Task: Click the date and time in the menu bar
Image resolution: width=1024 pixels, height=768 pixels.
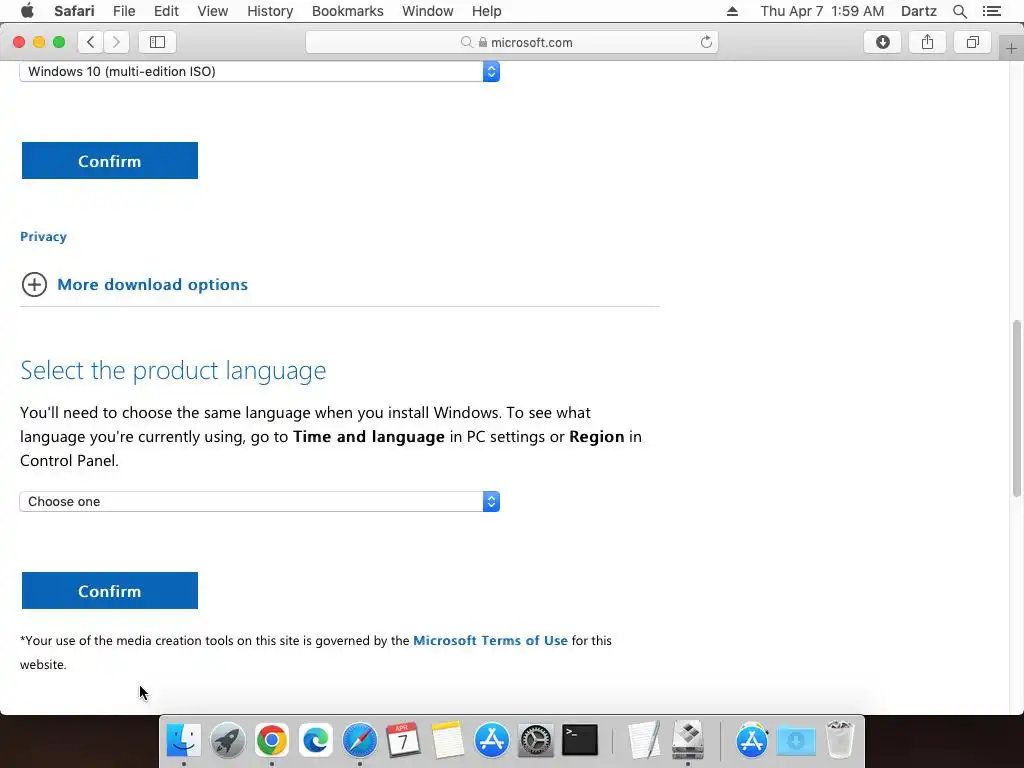Action: tap(822, 11)
